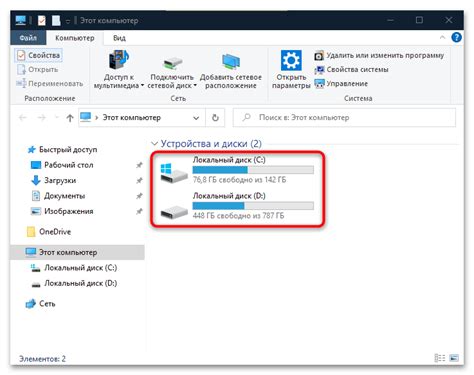474x375 pixels.
Task: Open Сеть in navigation pane
Action: click(40, 304)
